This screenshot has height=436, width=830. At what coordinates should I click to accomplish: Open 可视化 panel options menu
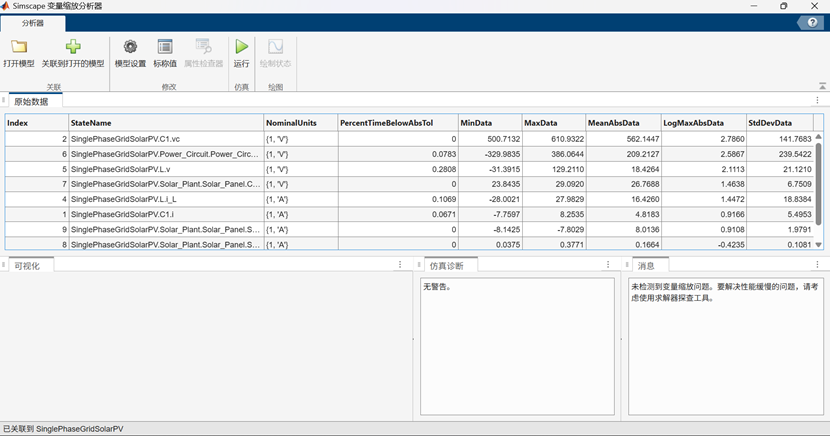400,265
